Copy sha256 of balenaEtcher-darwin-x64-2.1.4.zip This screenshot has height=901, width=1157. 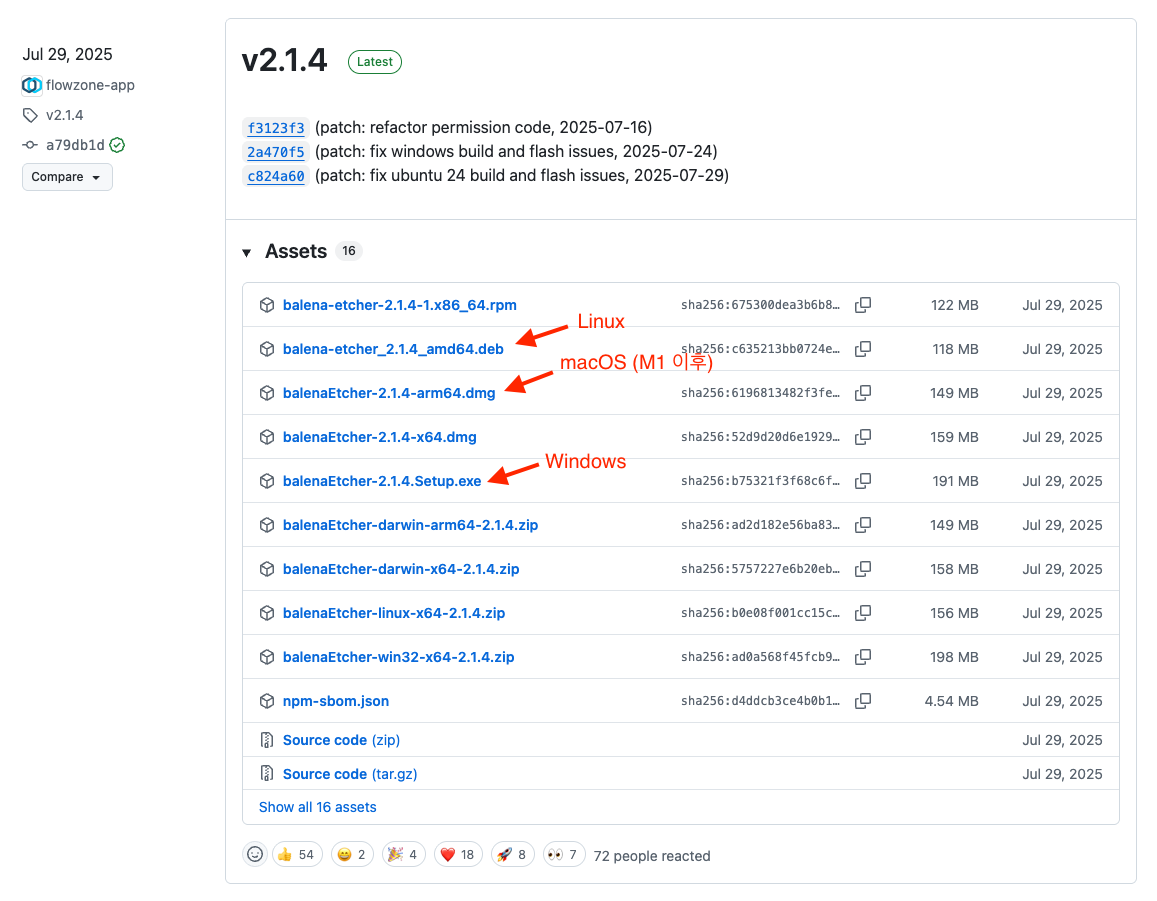(863, 569)
